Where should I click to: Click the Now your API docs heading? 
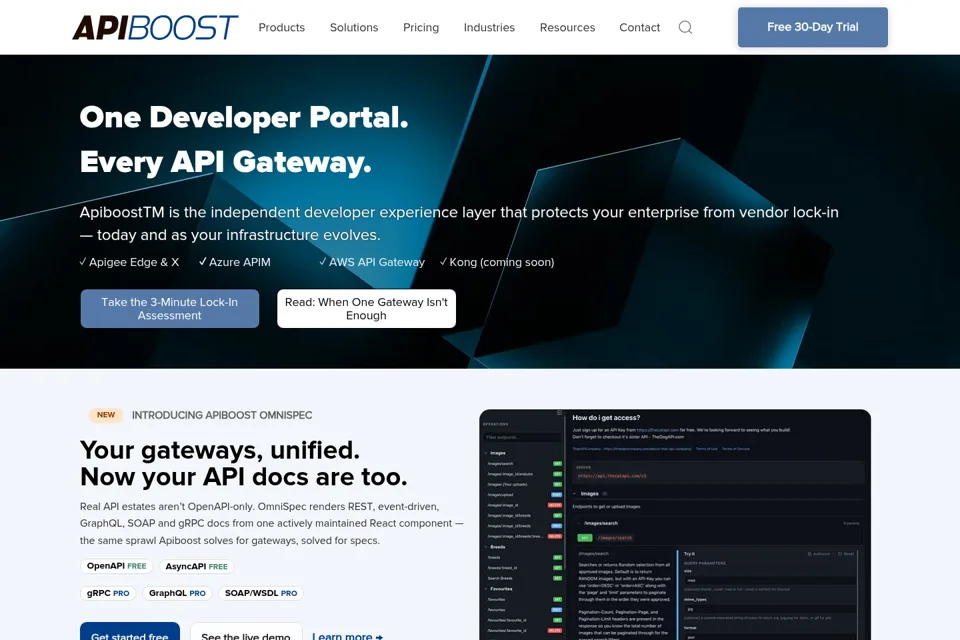tap(244, 477)
